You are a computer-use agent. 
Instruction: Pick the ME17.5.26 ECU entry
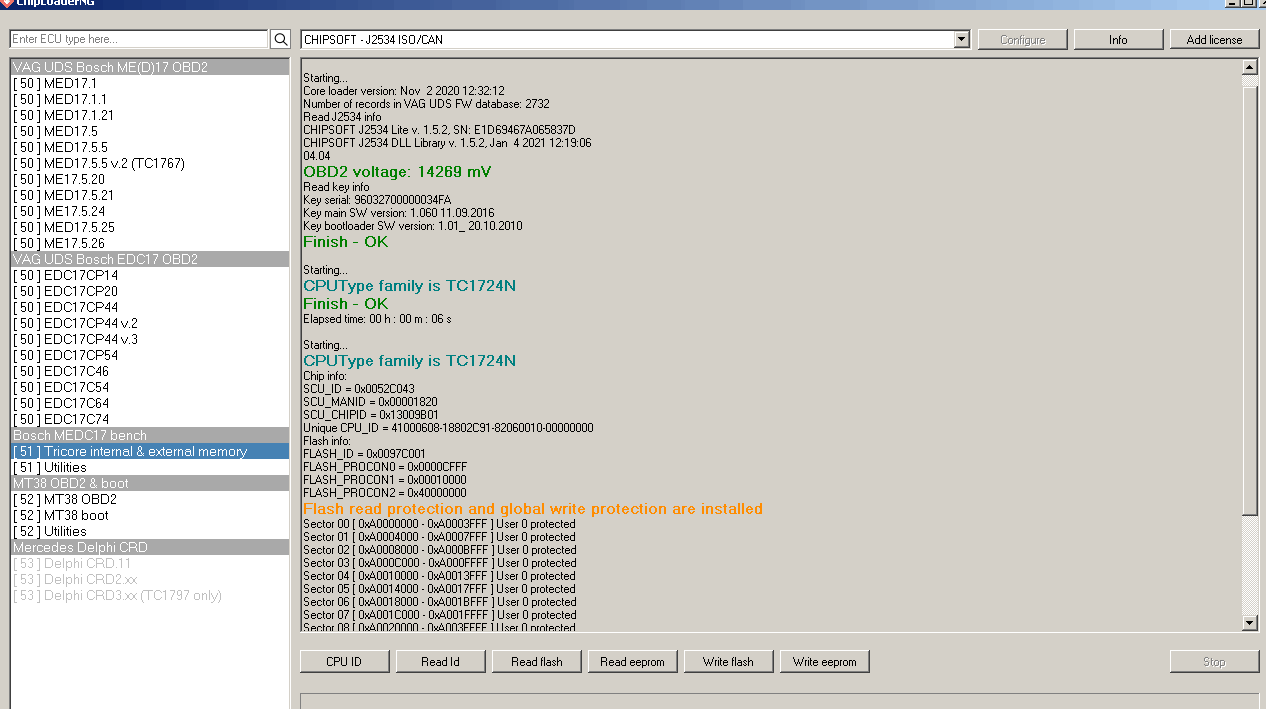coord(74,243)
